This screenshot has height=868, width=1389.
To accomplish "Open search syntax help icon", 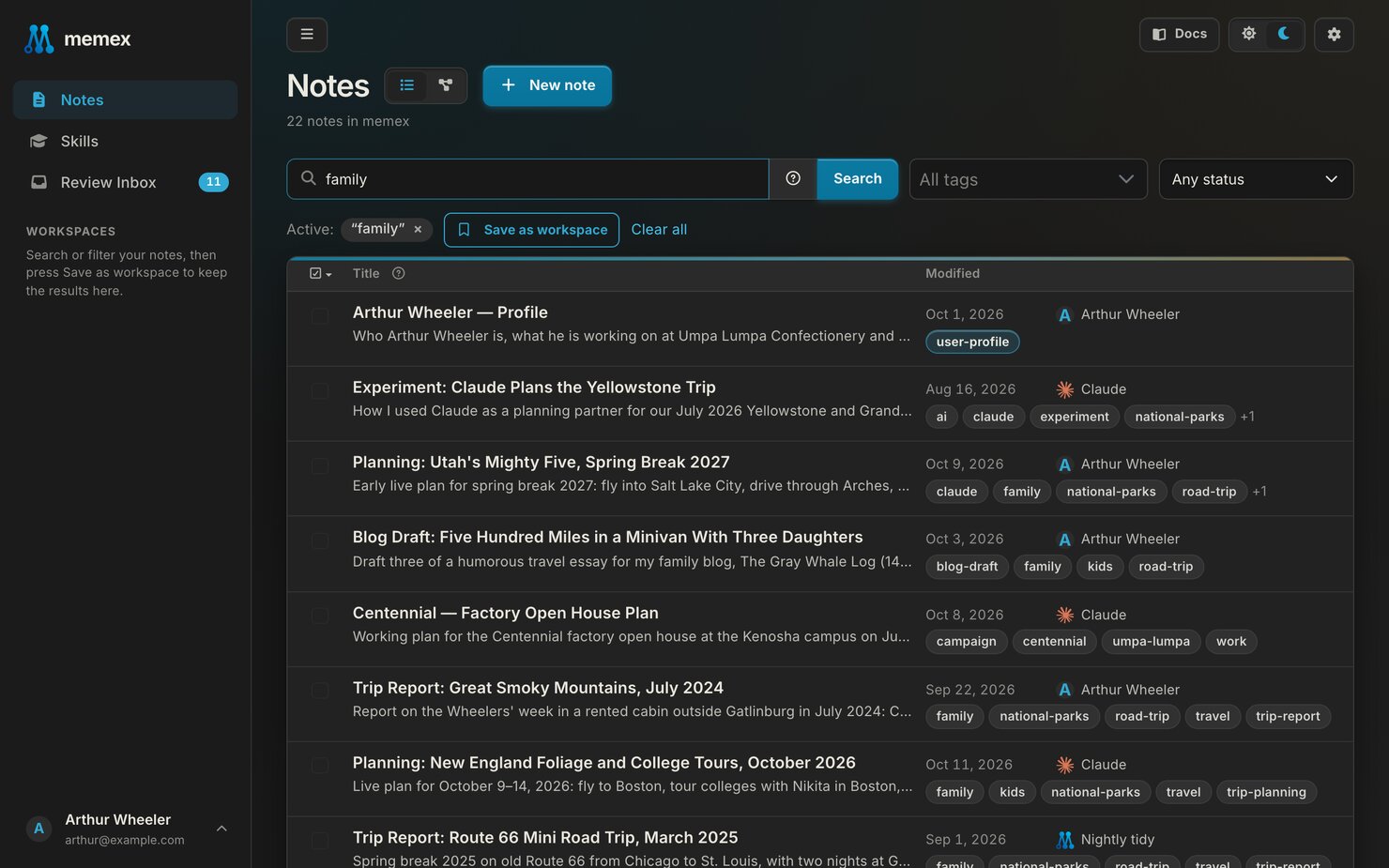I will click(793, 178).
